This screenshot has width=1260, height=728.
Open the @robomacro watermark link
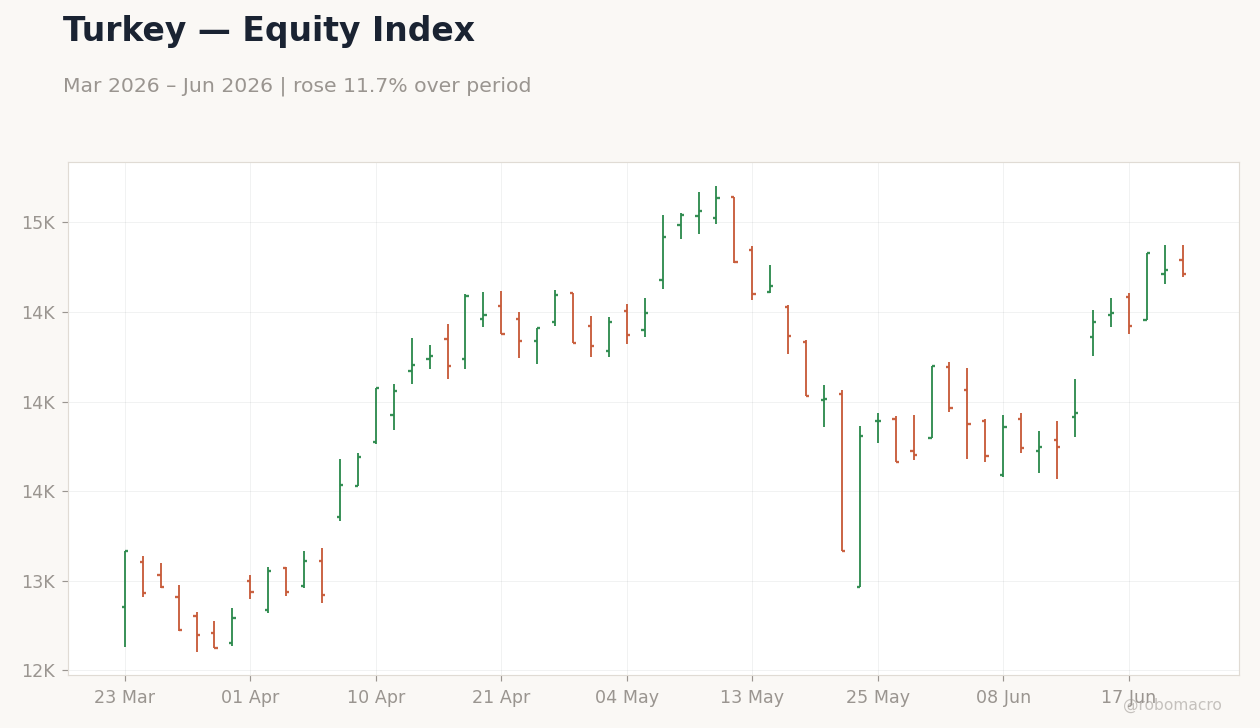1172,705
